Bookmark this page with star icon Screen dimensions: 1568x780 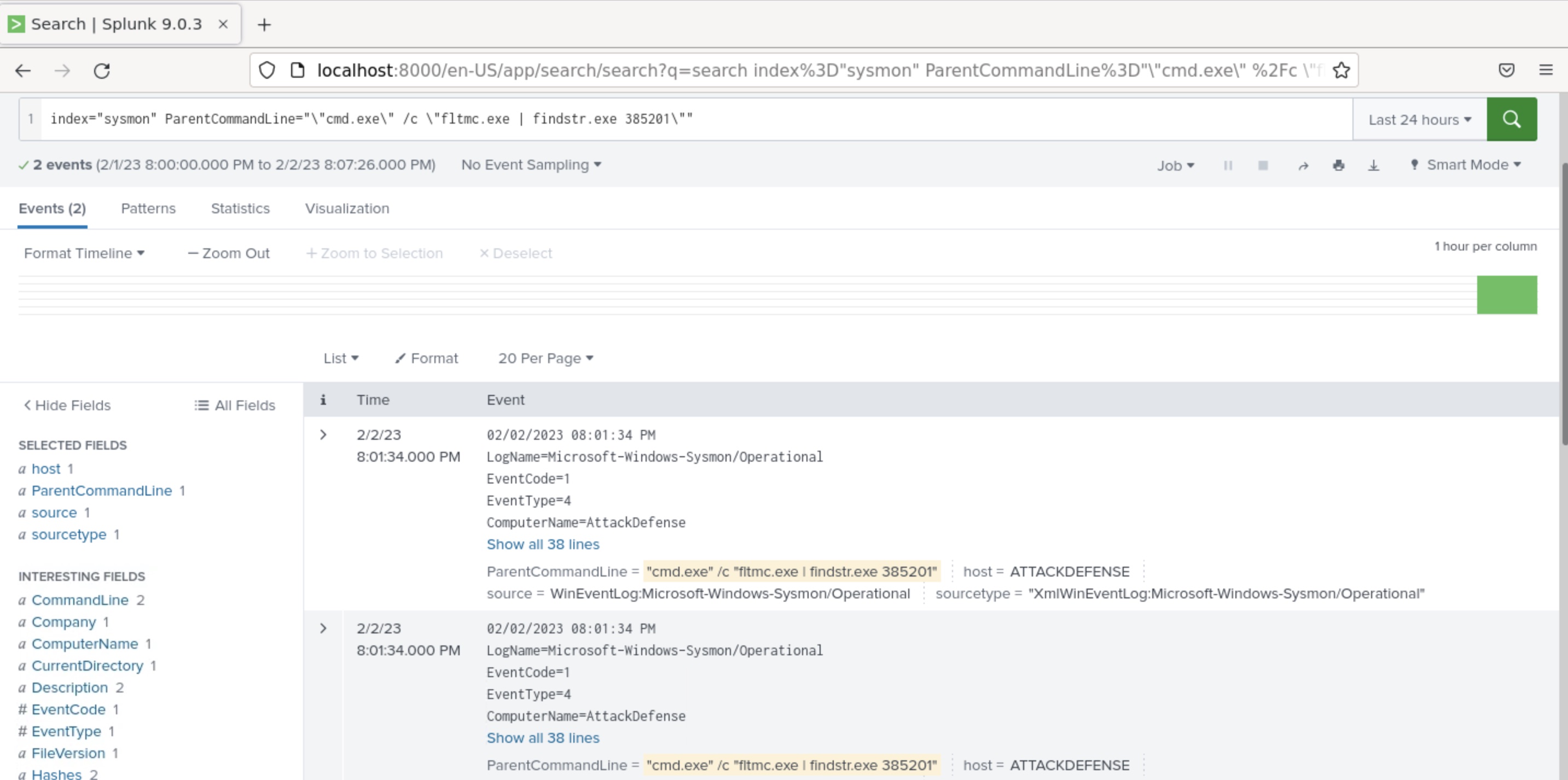point(1341,71)
